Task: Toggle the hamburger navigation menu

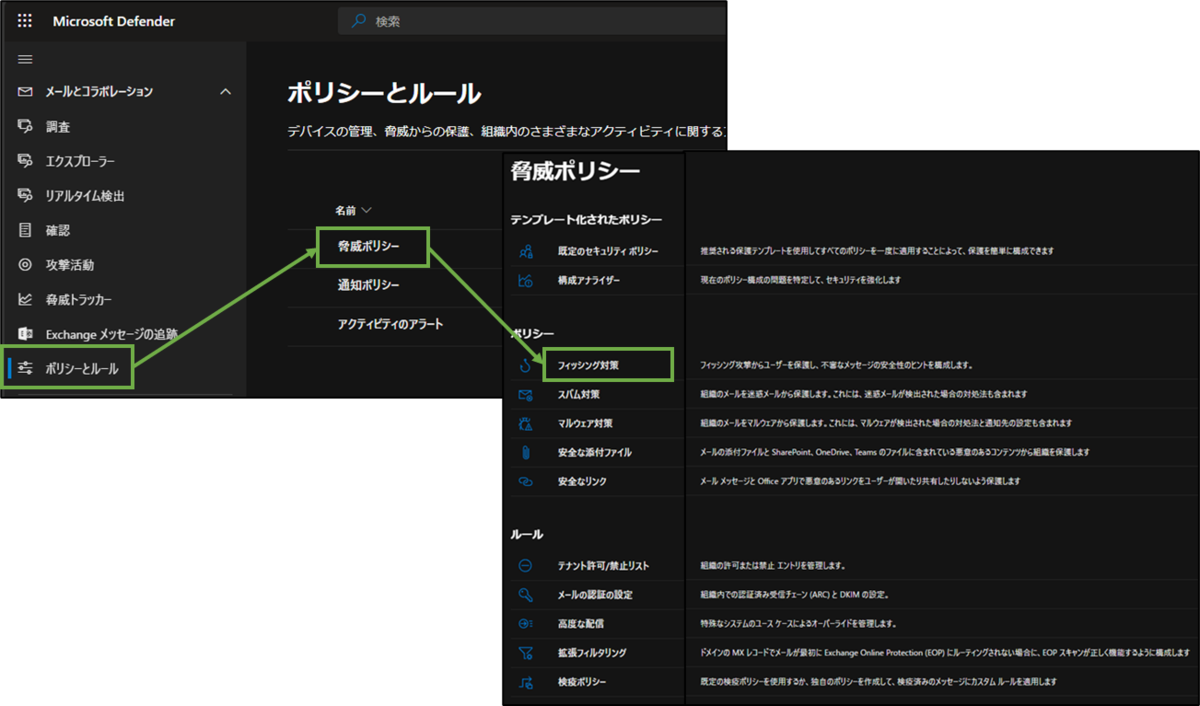Action: point(25,60)
